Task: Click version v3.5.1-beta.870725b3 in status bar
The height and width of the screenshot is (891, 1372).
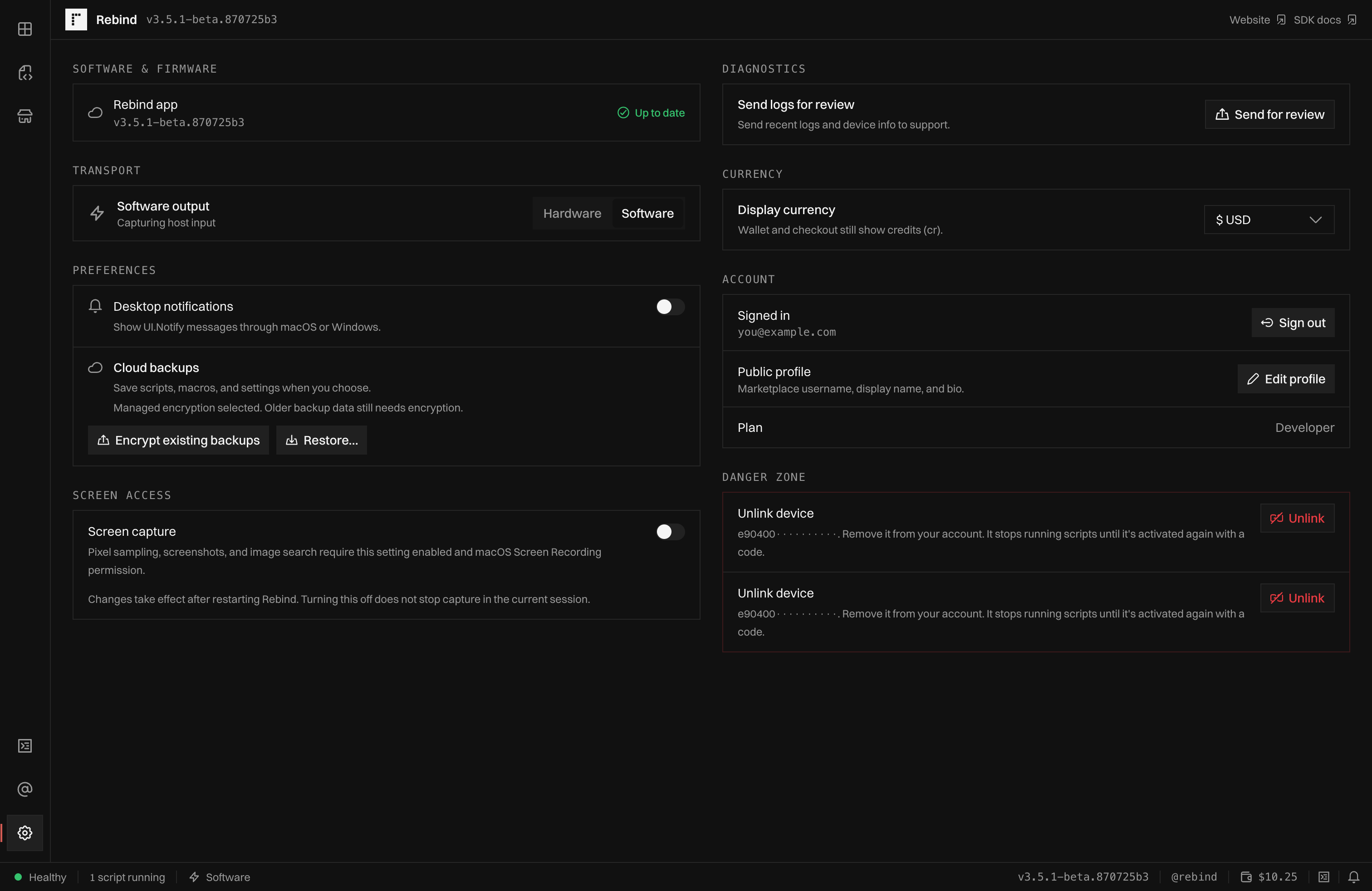Action: coord(1083,876)
